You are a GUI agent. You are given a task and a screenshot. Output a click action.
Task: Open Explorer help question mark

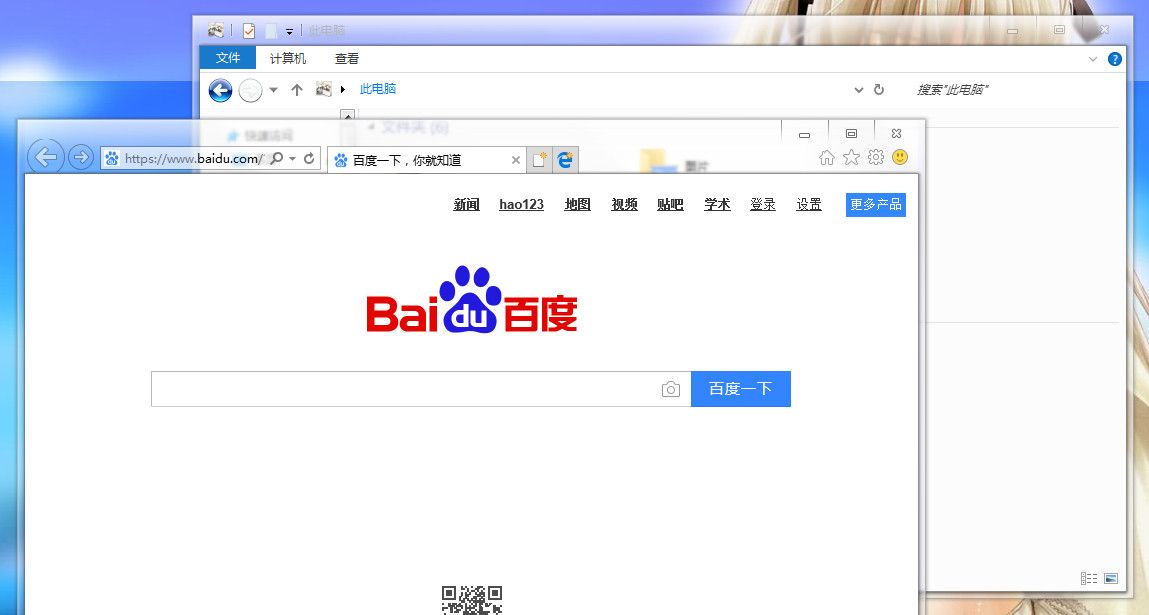1115,59
